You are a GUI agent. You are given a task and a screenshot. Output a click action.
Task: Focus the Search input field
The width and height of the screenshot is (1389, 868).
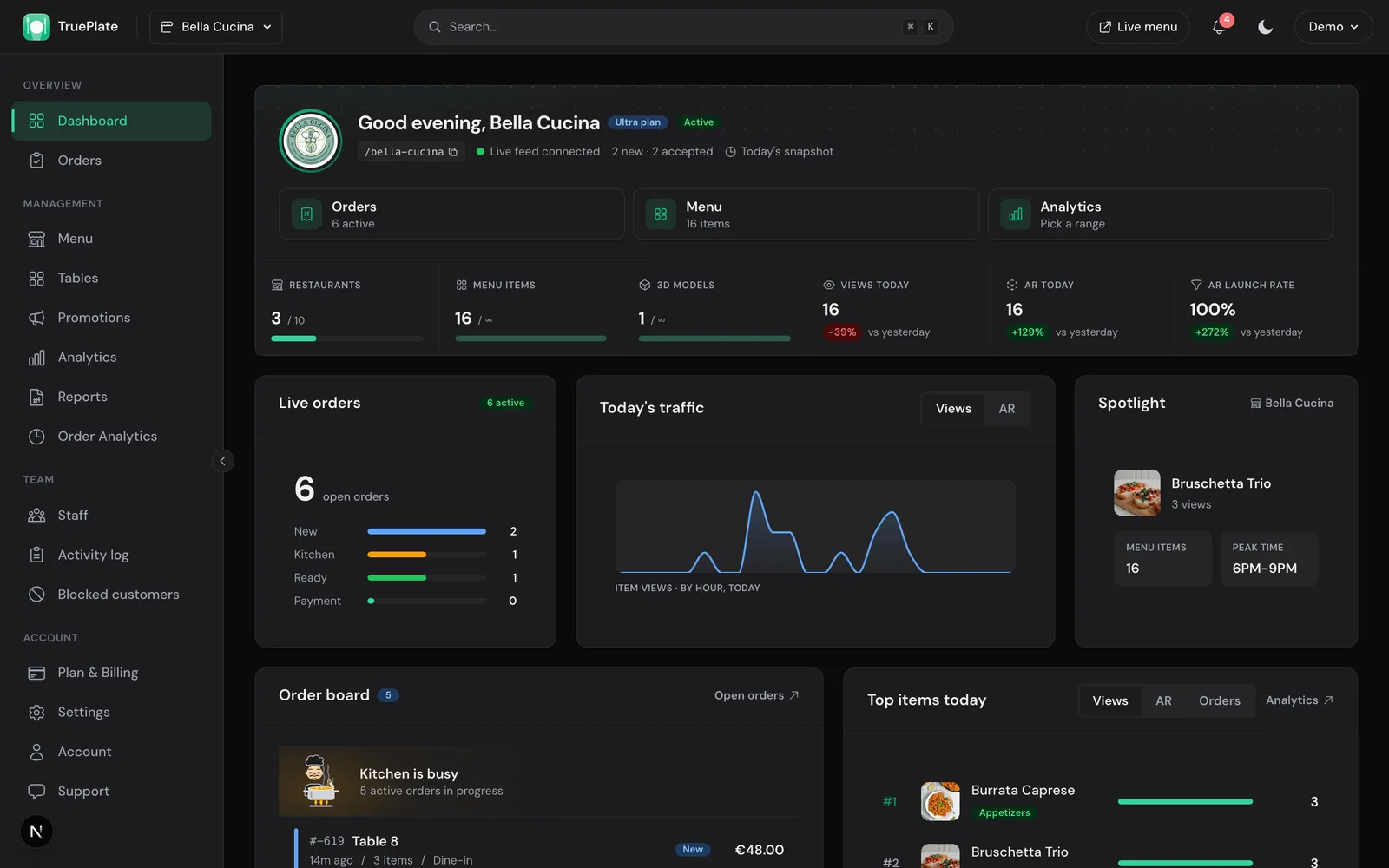(683, 27)
